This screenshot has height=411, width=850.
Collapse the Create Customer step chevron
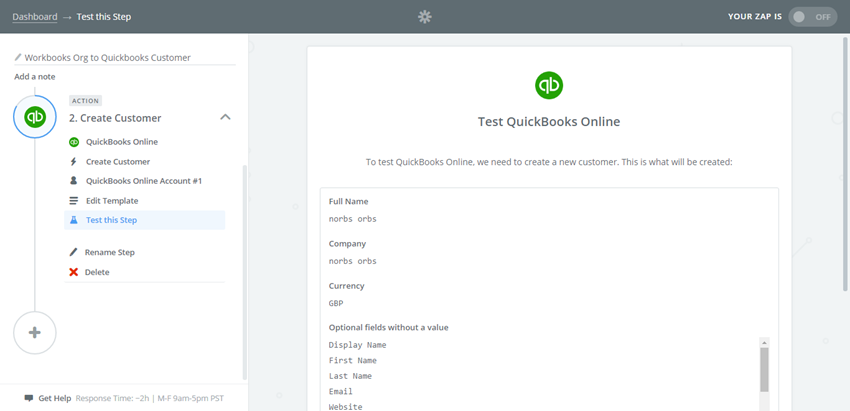click(226, 117)
